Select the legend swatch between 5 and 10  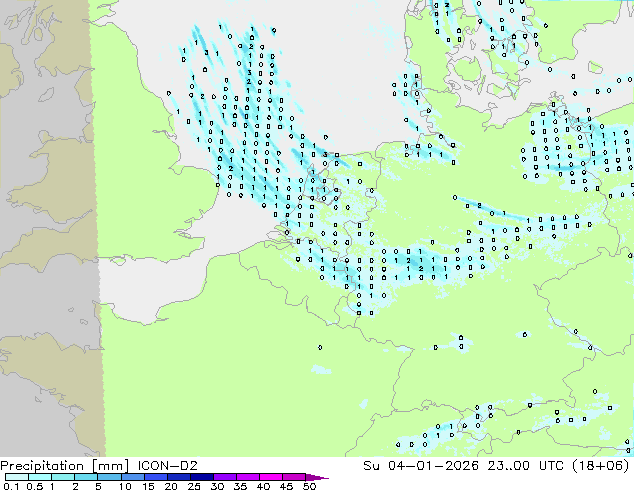coord(109,477)
